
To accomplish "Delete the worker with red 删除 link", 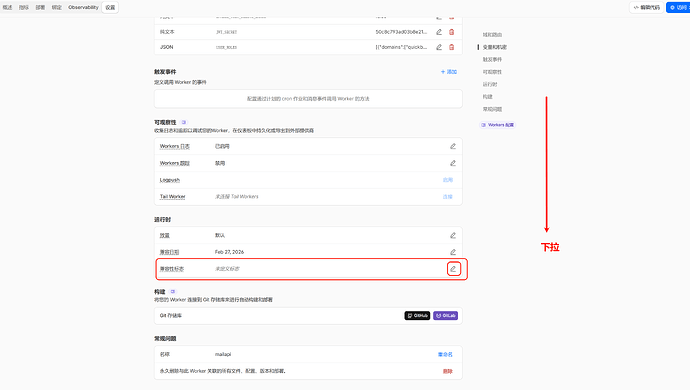I will coord(448,371).
